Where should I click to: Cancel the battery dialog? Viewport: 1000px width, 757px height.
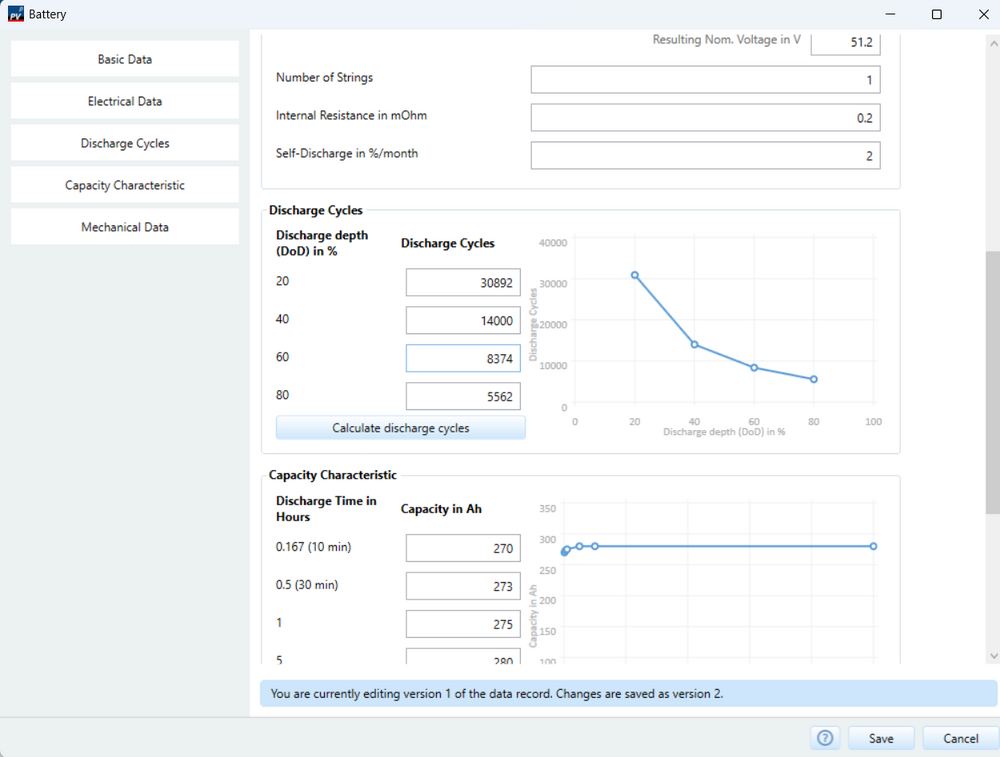point(960,738)
